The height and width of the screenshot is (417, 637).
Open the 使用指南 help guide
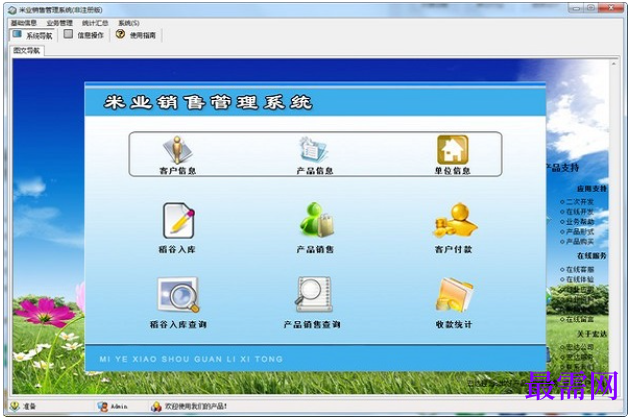pos(136,35)
